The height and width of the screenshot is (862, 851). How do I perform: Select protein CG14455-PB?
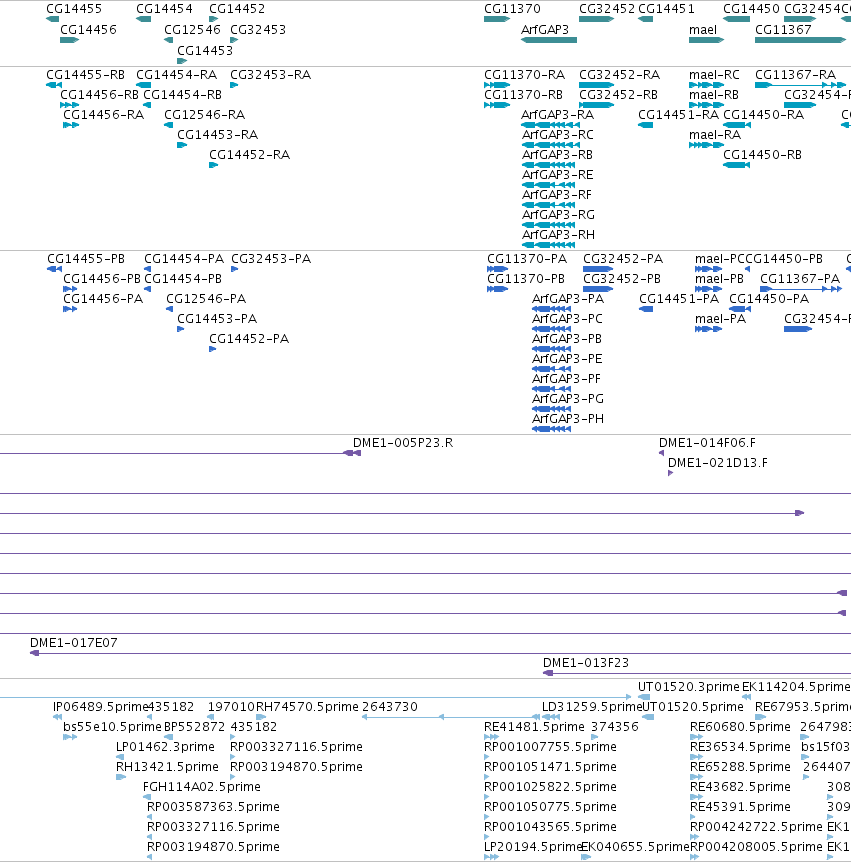pyautogui.click(x=54, y=269)
